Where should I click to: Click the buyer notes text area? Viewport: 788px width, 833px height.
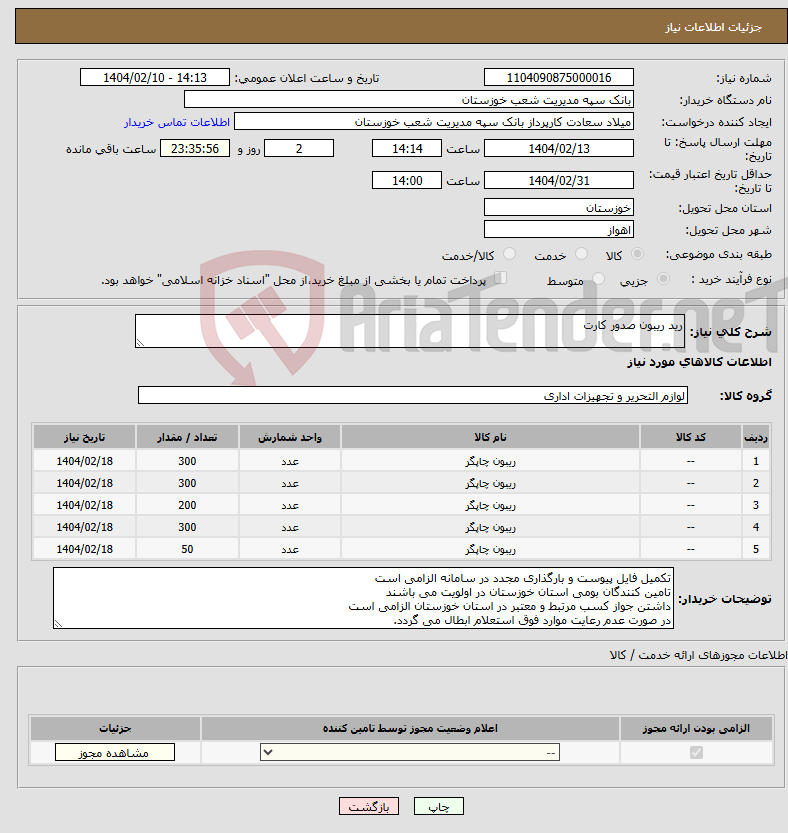click(363, 598)
